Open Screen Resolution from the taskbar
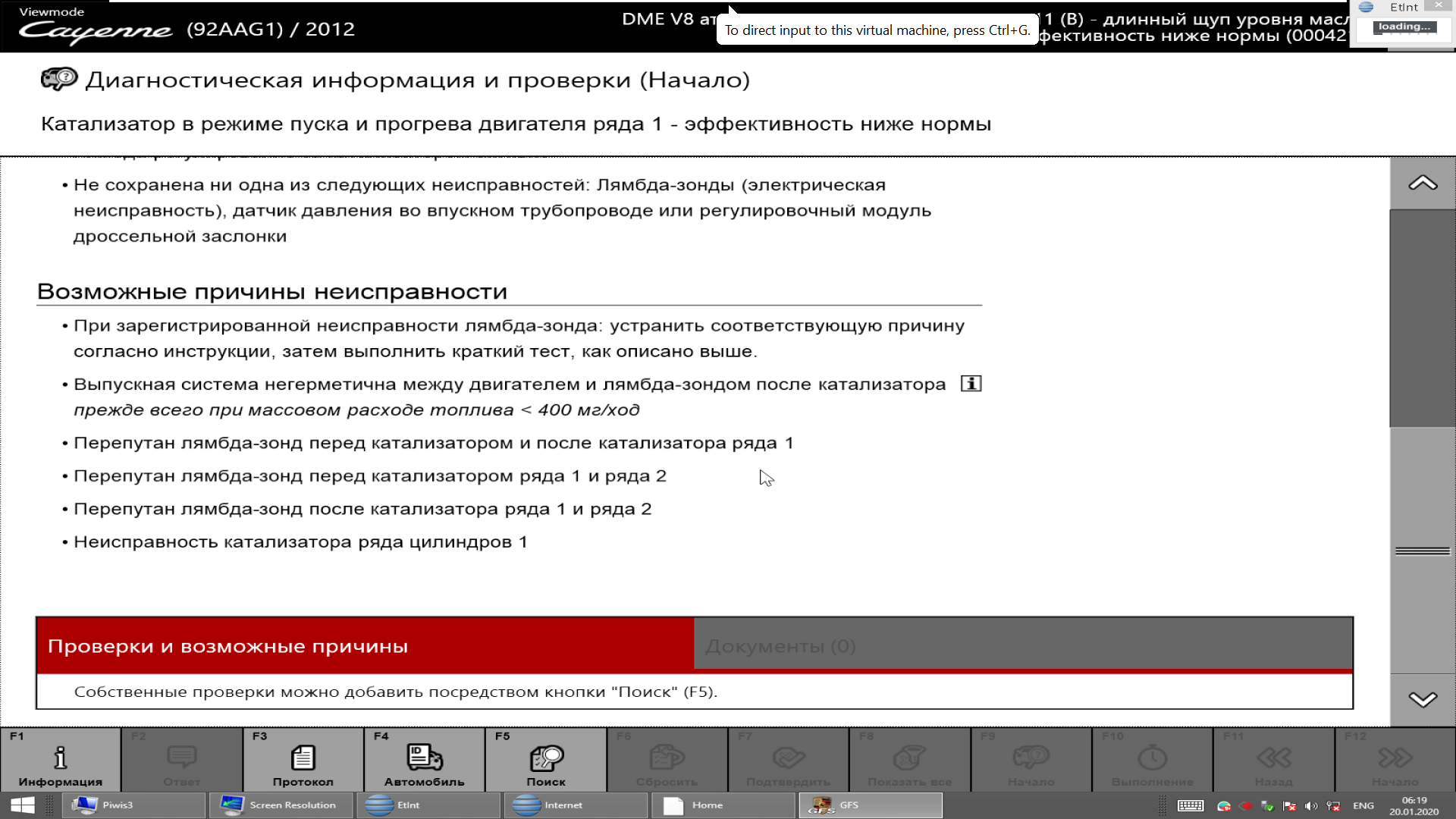Viewport: 1456px width, 819px height. [281, 805]
